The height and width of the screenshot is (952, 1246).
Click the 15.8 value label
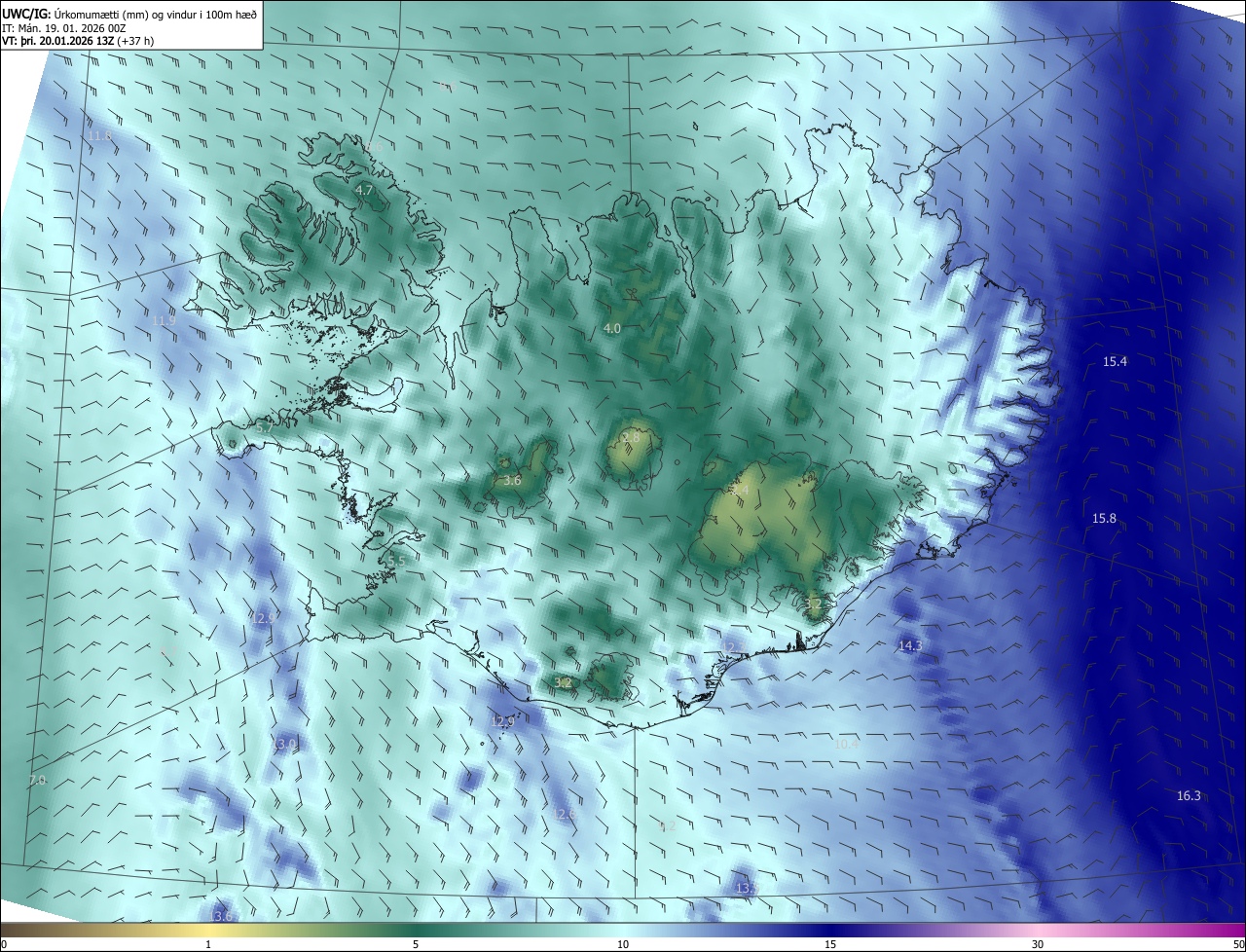click(x=1104, y=519)
